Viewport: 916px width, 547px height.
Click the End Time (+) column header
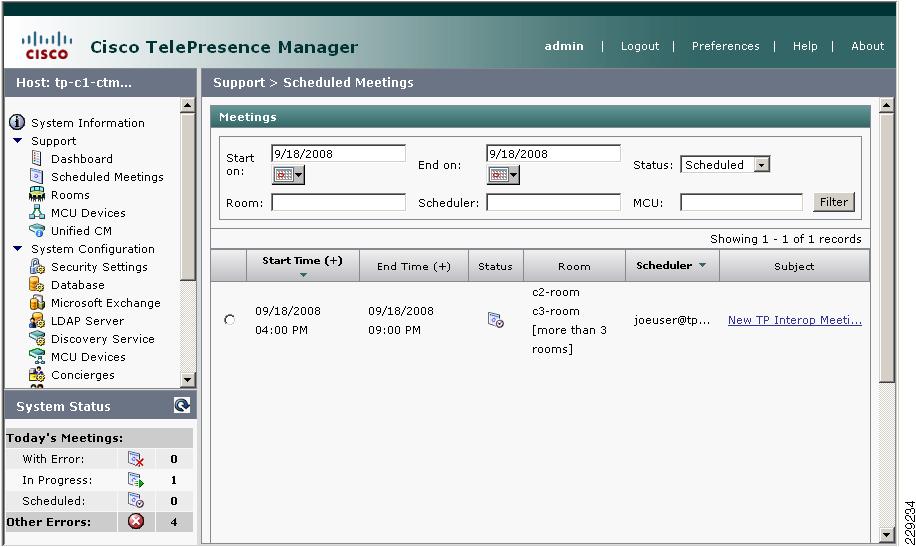414,266
